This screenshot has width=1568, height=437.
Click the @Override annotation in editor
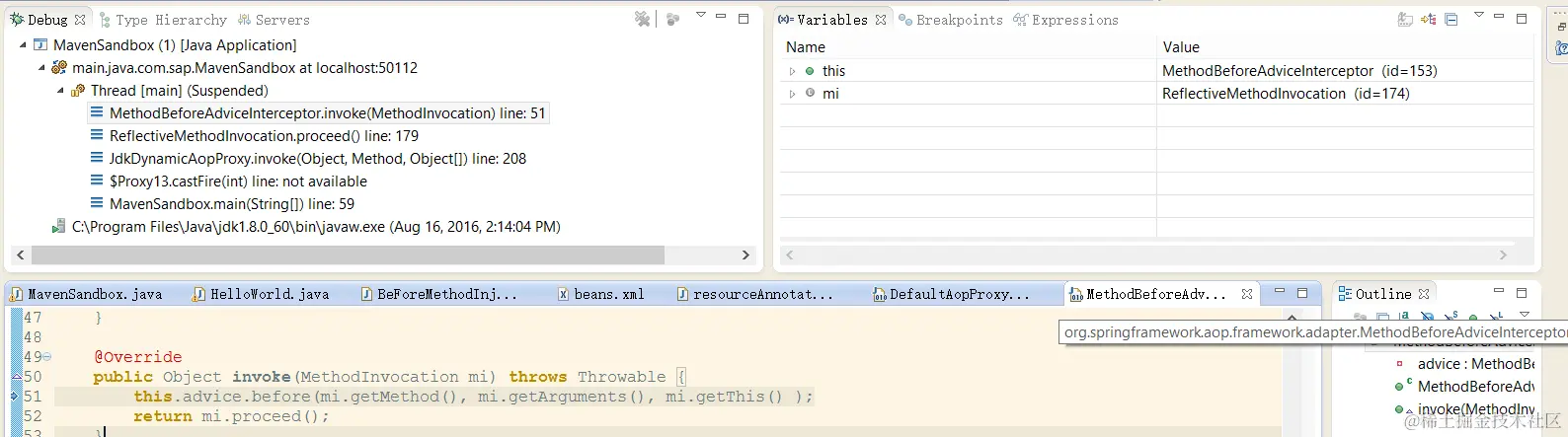pos(137,357)
